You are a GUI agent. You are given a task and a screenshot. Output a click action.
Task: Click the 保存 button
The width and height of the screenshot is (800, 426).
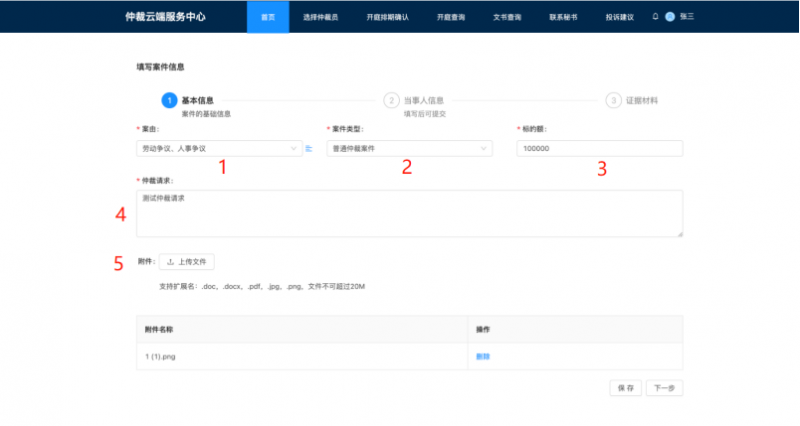point(626,388)
